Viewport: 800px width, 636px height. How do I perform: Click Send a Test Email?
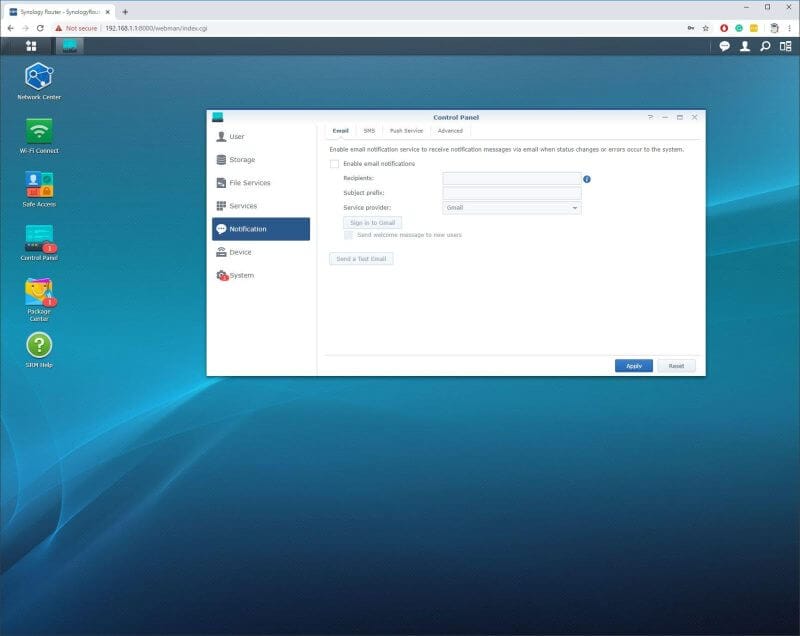[364, 259]
